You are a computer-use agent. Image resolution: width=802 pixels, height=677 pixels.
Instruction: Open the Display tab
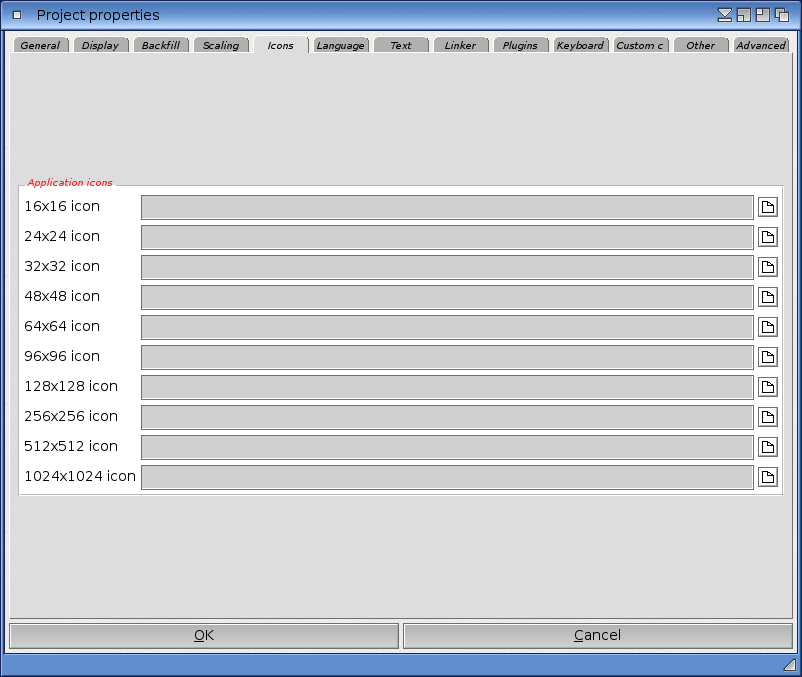coord(100,45)
